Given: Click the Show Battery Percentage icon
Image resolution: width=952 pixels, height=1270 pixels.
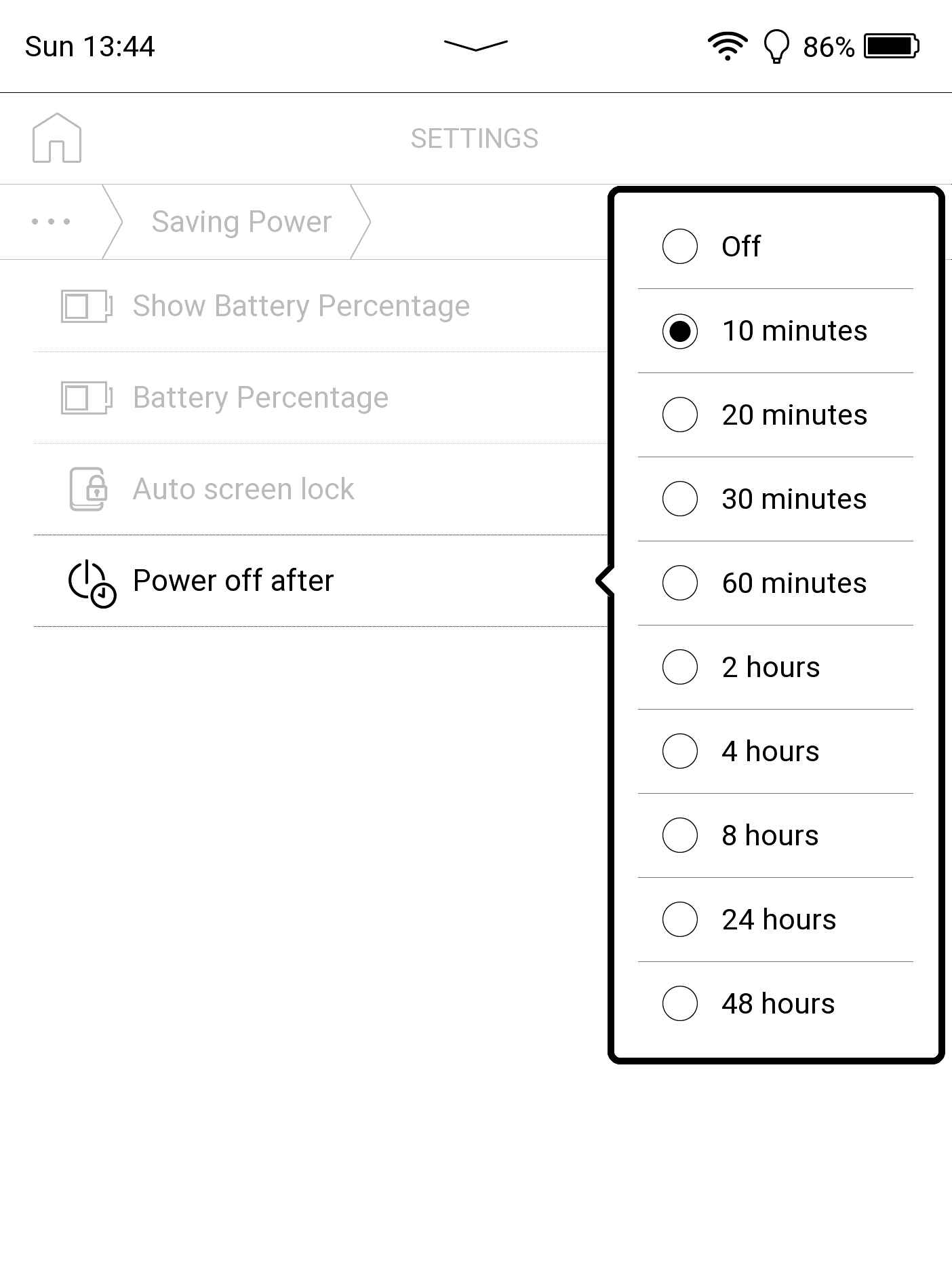Looking at the screenshot, I should [86, 306].
